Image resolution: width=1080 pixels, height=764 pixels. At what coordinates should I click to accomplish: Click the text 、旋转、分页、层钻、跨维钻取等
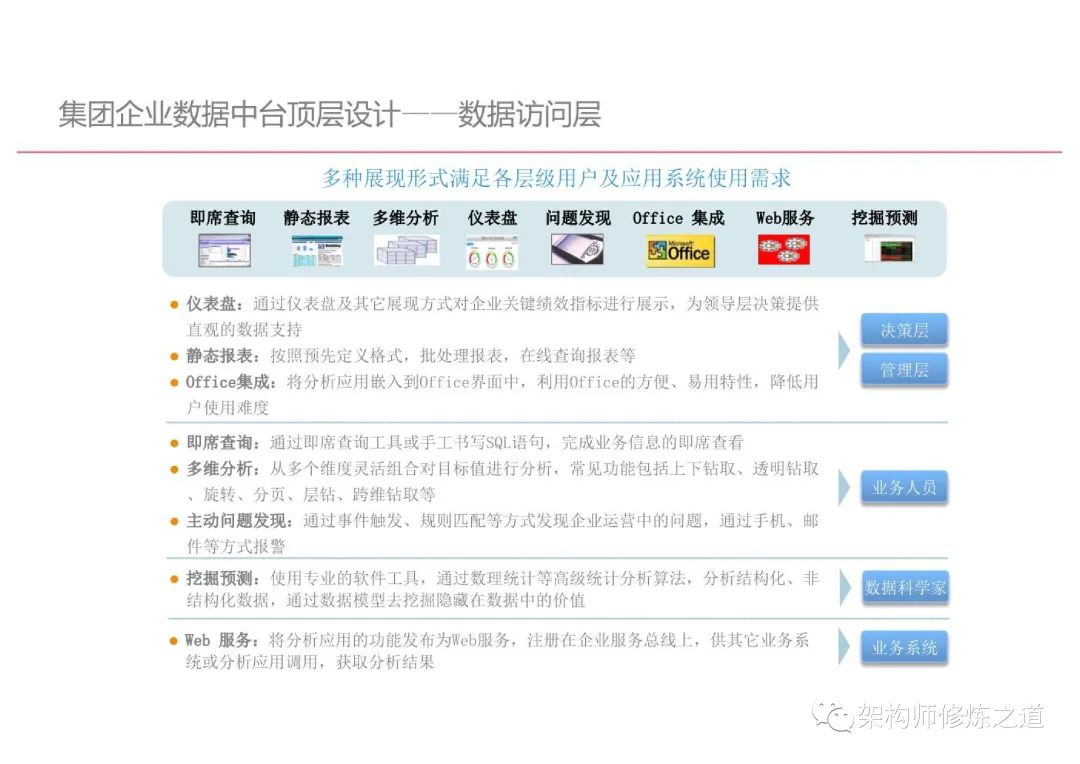pyautogui.click(x=311, y=494)
